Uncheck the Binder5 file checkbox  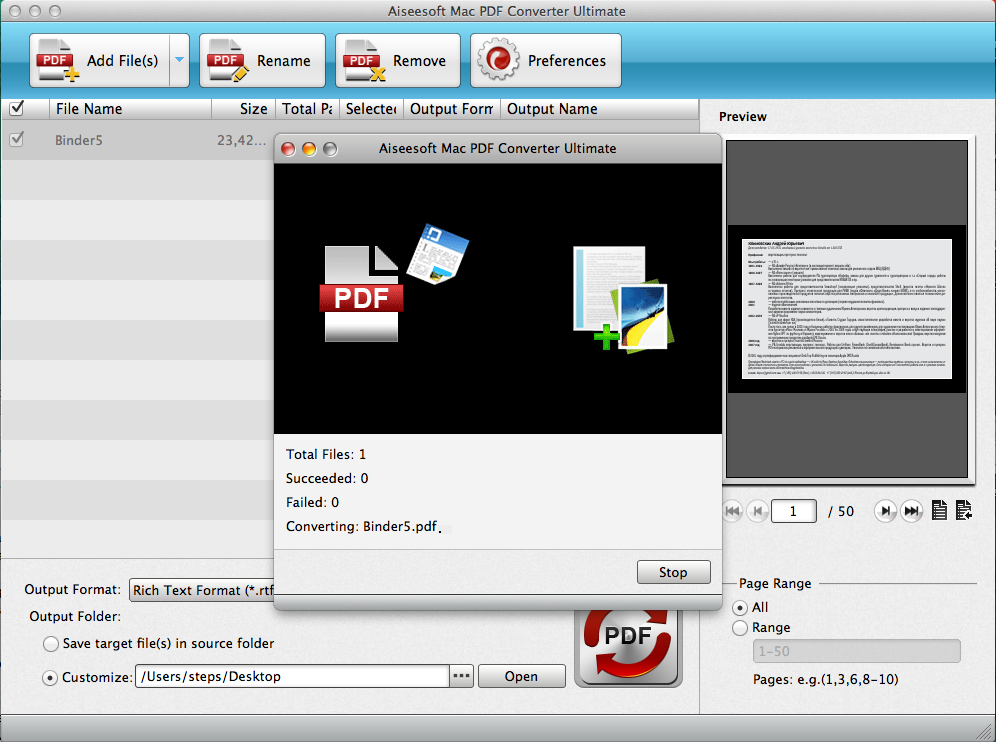point(16,140)
